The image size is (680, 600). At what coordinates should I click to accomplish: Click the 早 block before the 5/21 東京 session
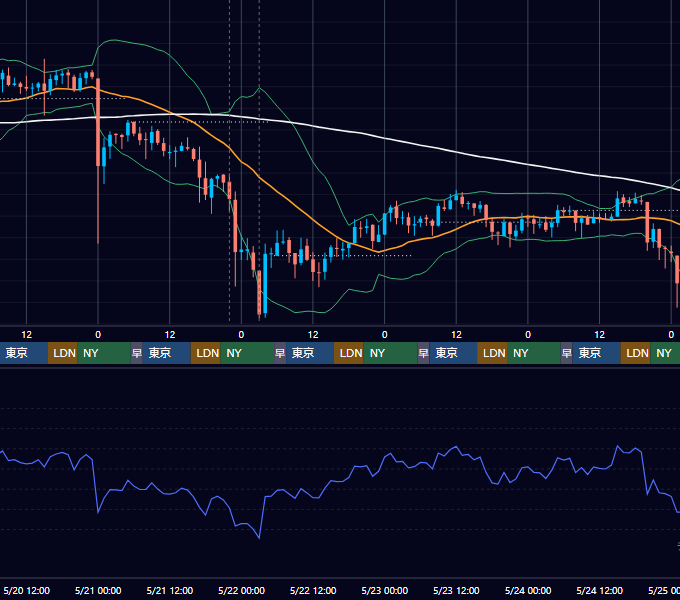(x=137, y=353)
